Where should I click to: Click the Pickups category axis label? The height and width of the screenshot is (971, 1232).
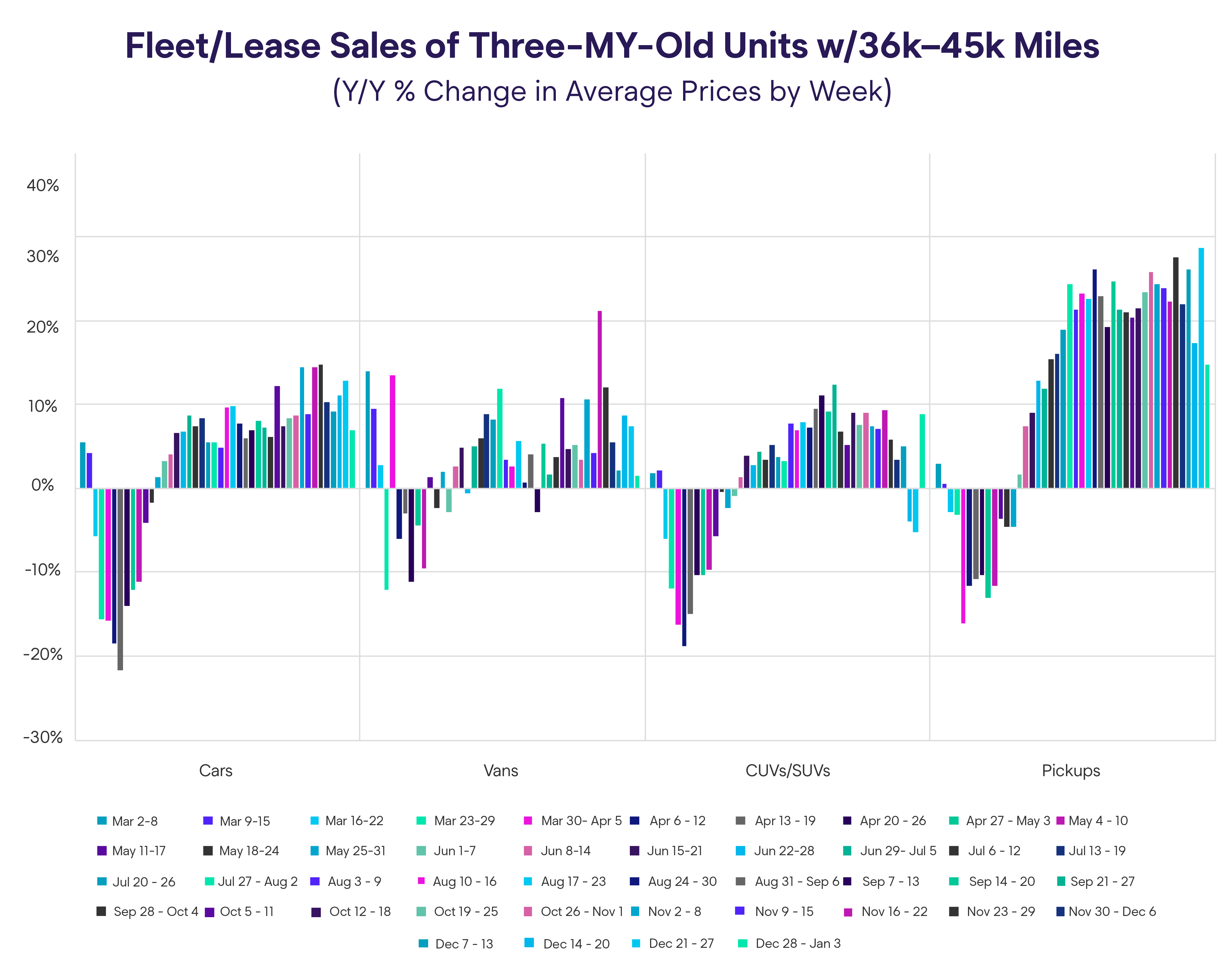coord(1070,771)
